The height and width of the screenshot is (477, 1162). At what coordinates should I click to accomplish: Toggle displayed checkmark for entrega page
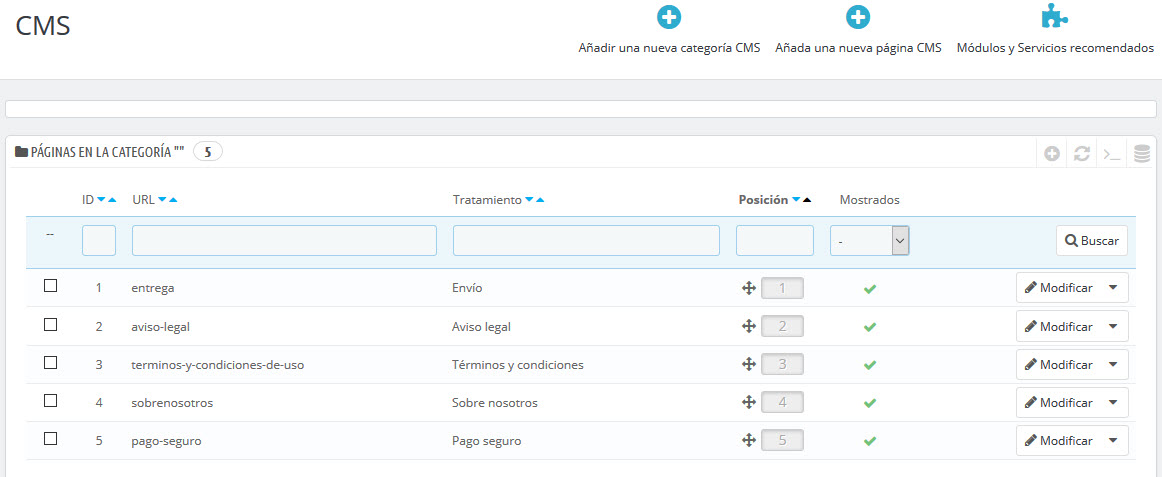870,289
